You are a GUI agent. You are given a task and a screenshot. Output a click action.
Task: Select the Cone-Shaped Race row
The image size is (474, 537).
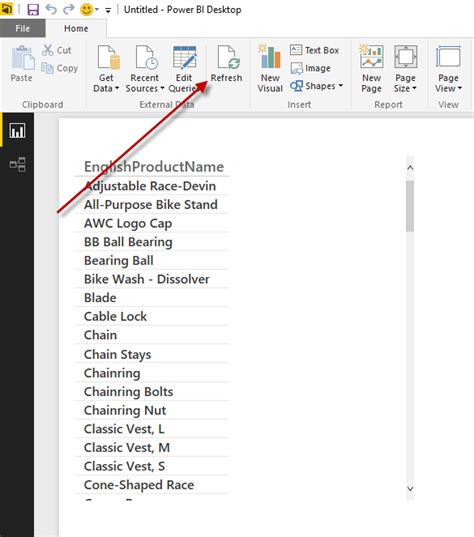tap(152, 485)
